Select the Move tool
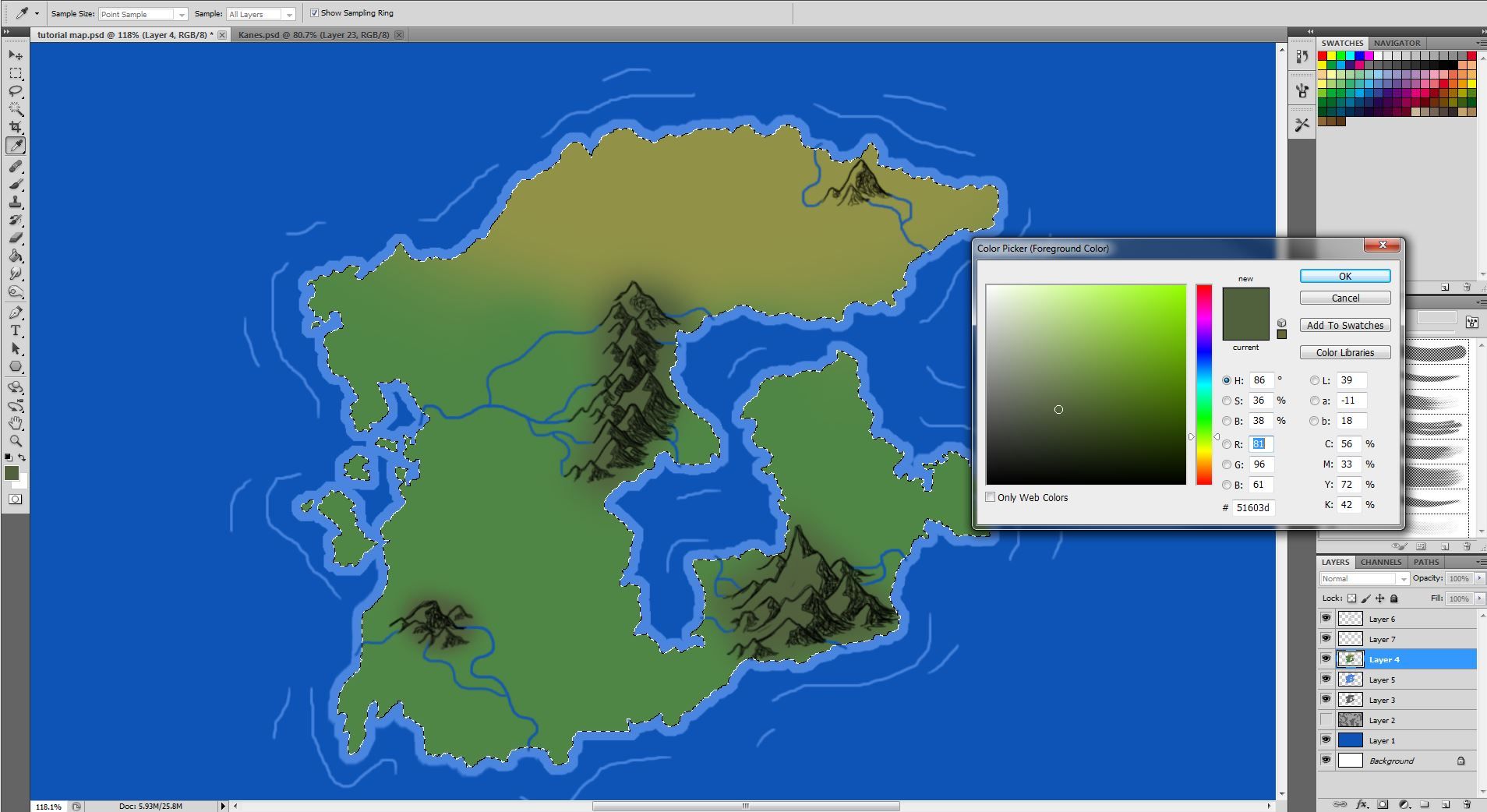 click(x=16, y=55)
